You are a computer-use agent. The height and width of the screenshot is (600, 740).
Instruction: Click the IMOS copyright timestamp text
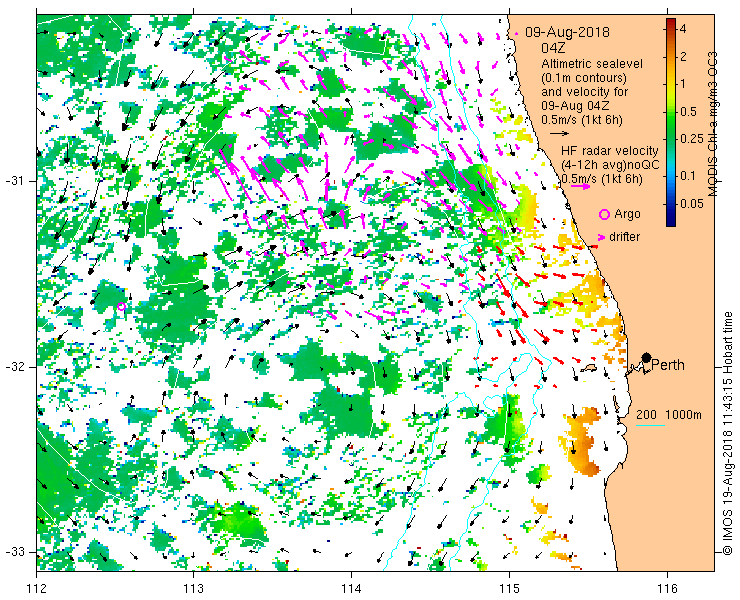point(728,433)
